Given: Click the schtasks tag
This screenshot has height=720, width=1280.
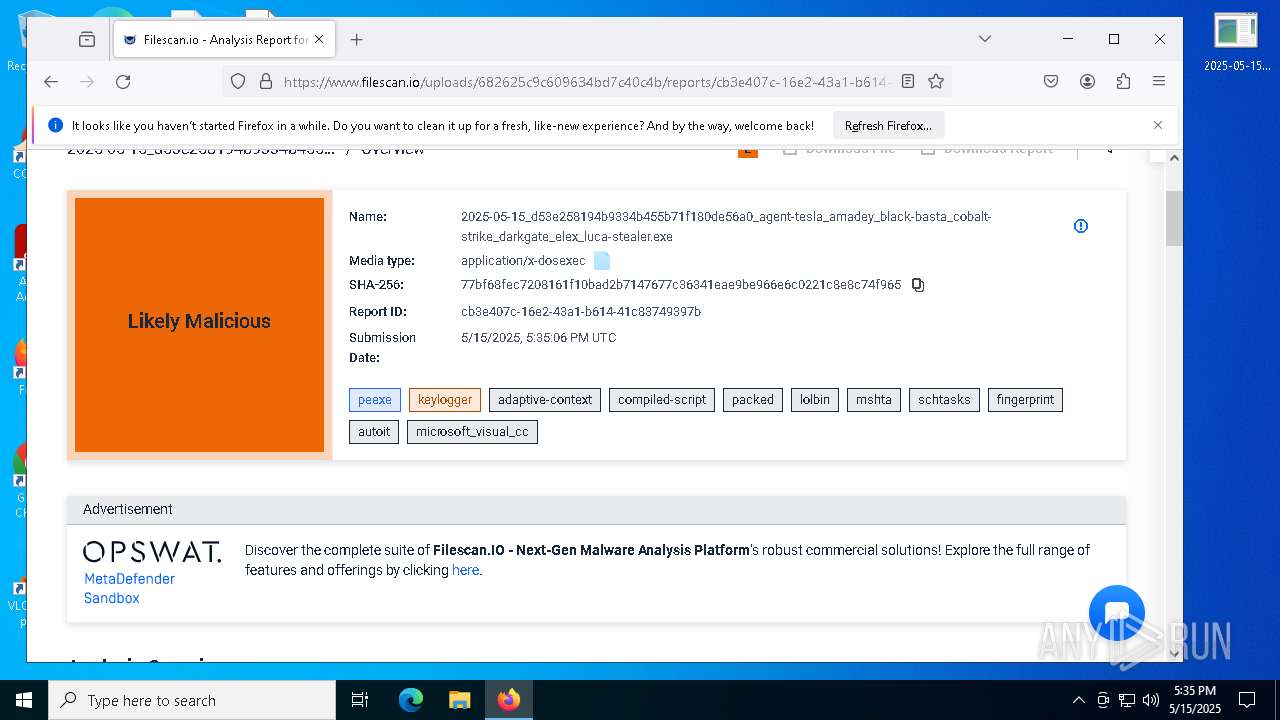Looking at the screenshot, I should coord(944,400).
